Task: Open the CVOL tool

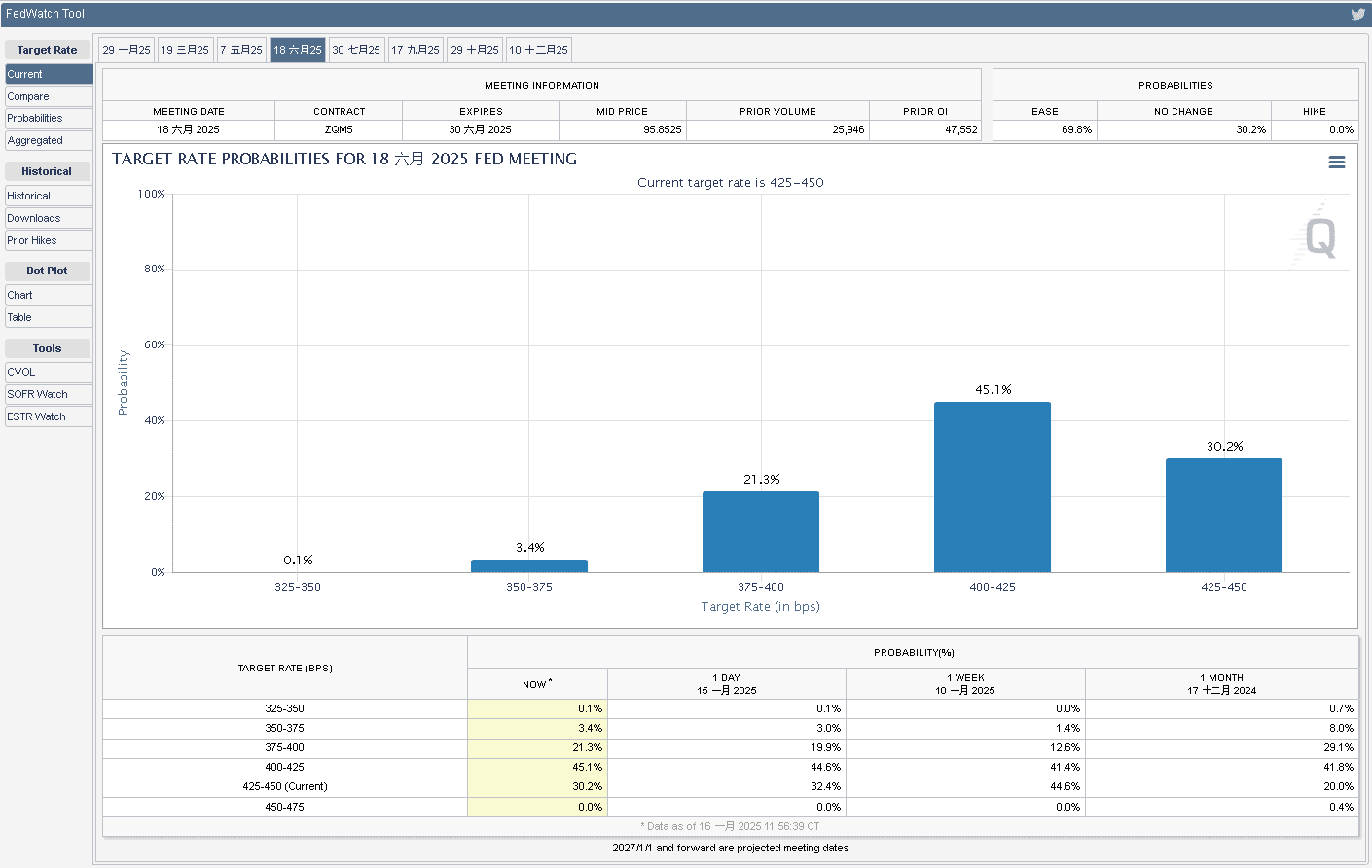Action: tap(49, 372)
